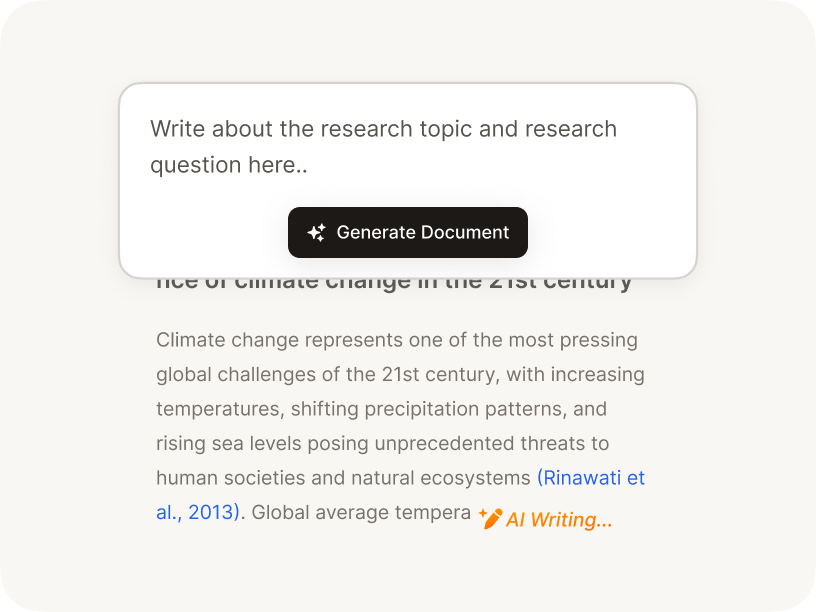
Task: Click the sparkle icon on Generate Document
Action: pyautogui.click(x=316, y=233)
